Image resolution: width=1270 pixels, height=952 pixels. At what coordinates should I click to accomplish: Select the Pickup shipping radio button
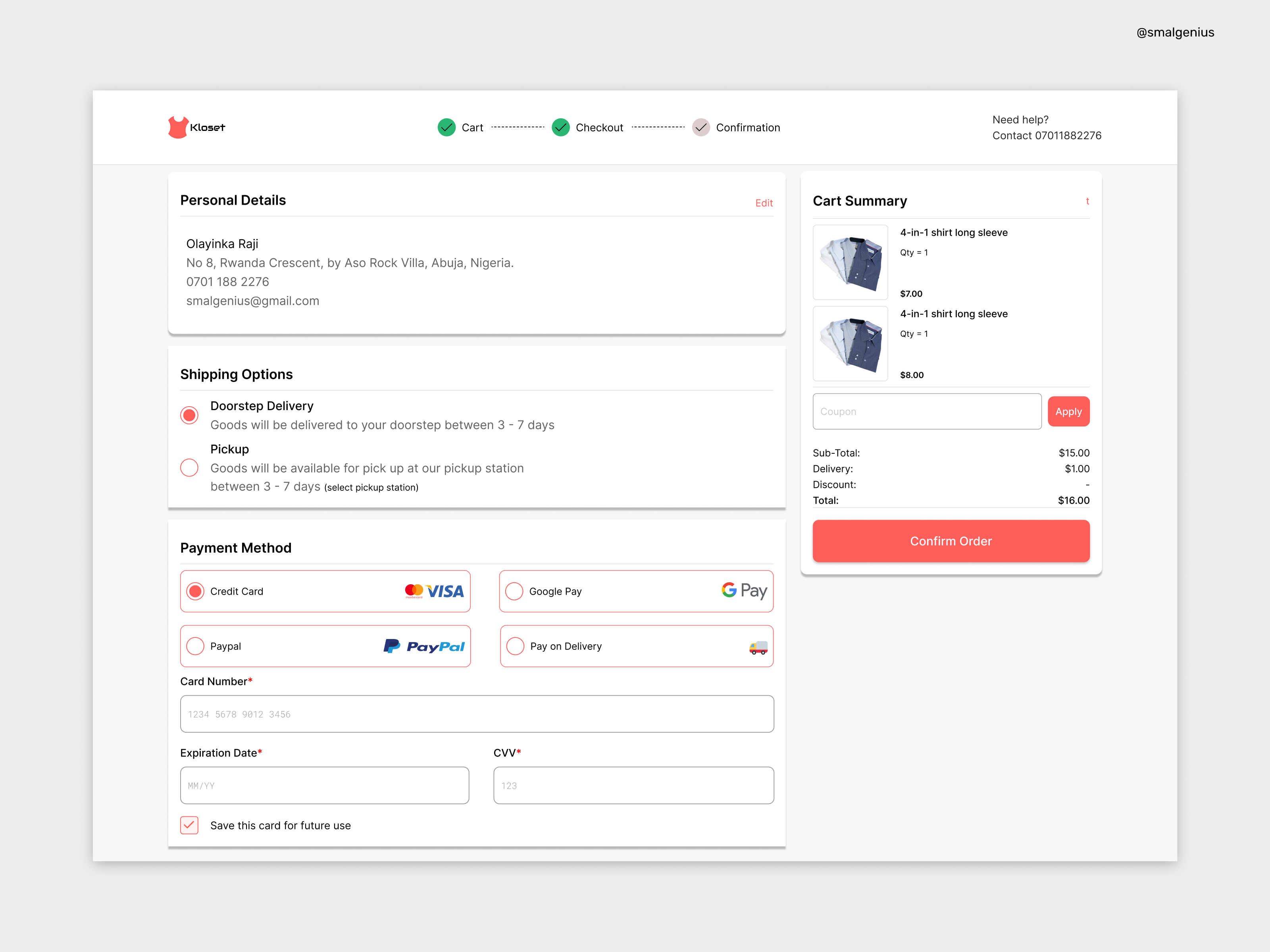[x=189, y=468]
